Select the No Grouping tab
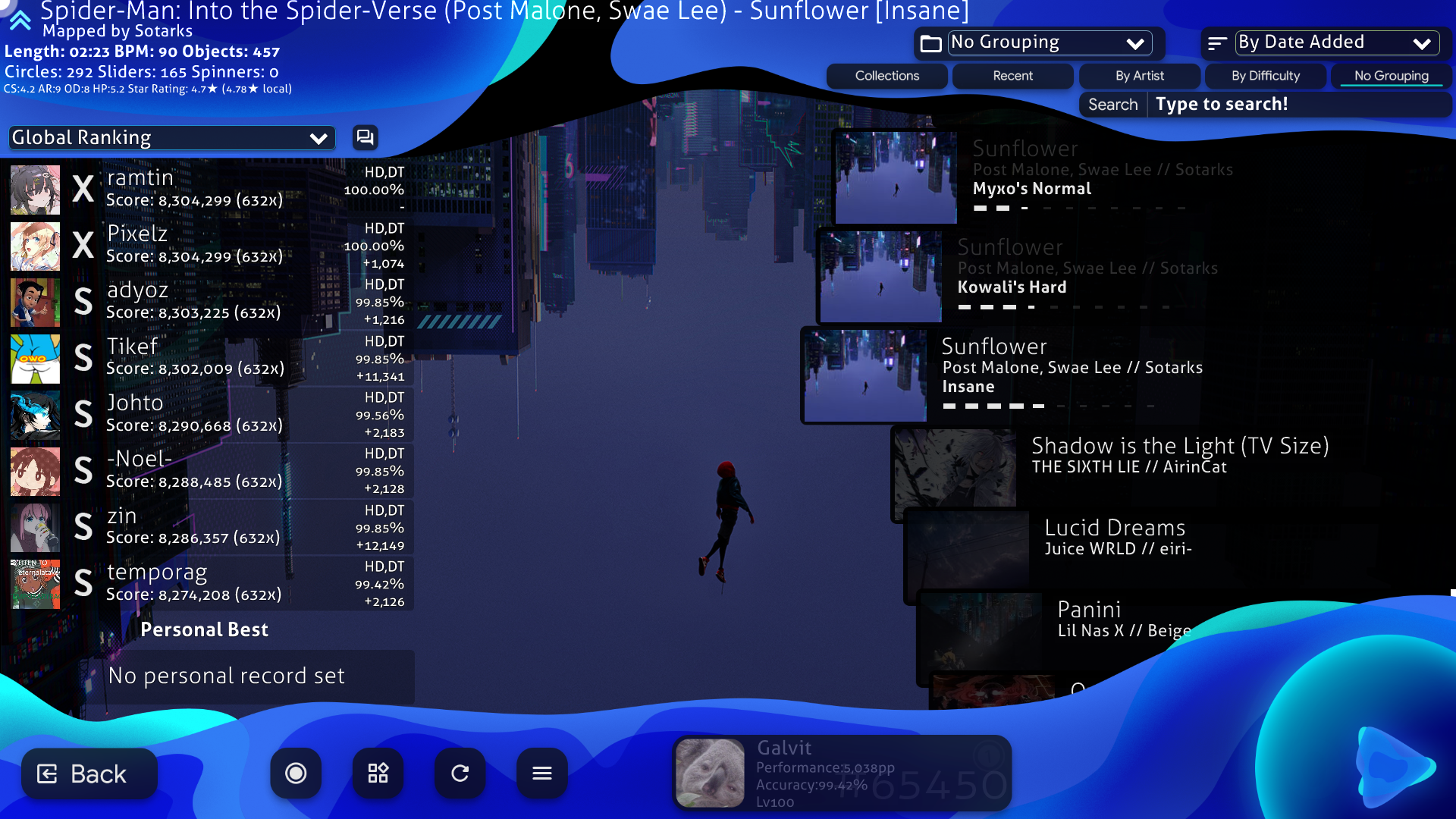The height and width of the screenshot is (819, 1456). [1392, 76]
